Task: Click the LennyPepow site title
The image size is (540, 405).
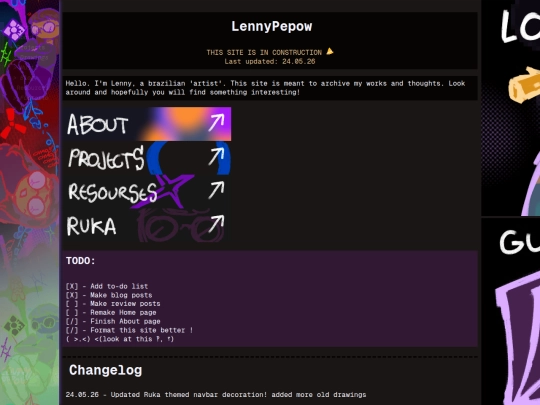Action: point(271,27)
